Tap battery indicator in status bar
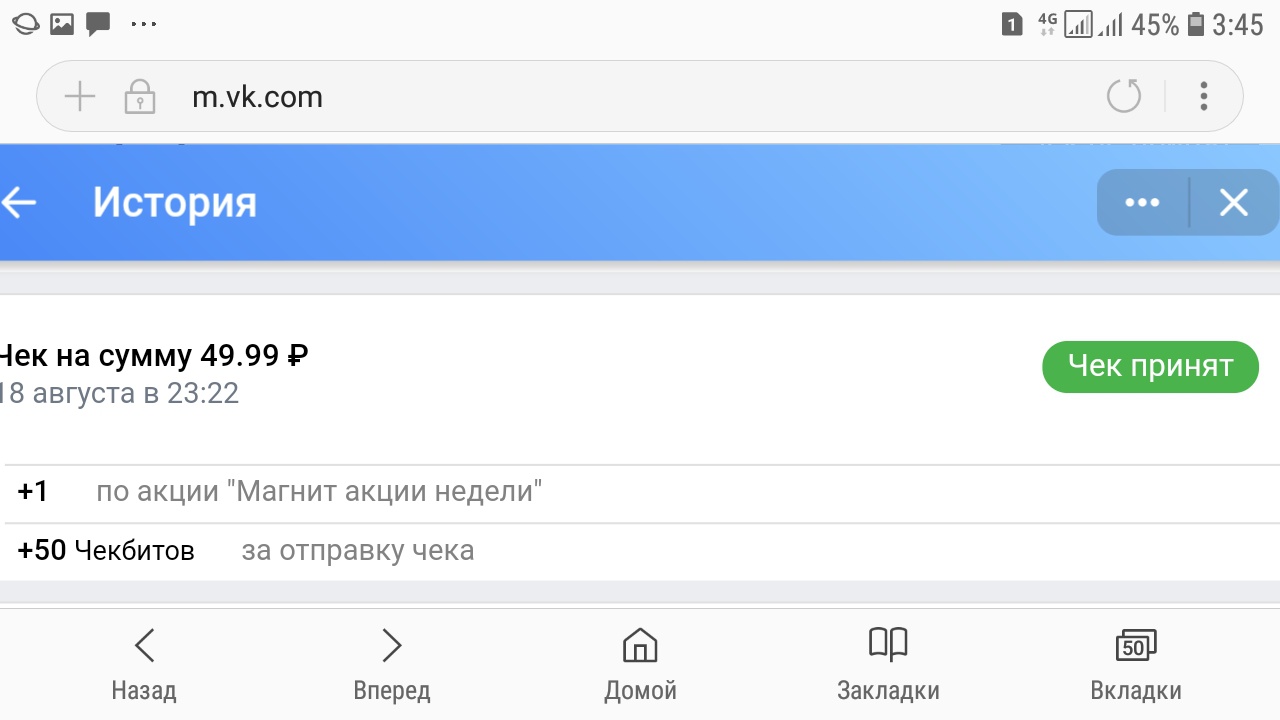The image size is (1280, 720). [x=1195, y=24]
